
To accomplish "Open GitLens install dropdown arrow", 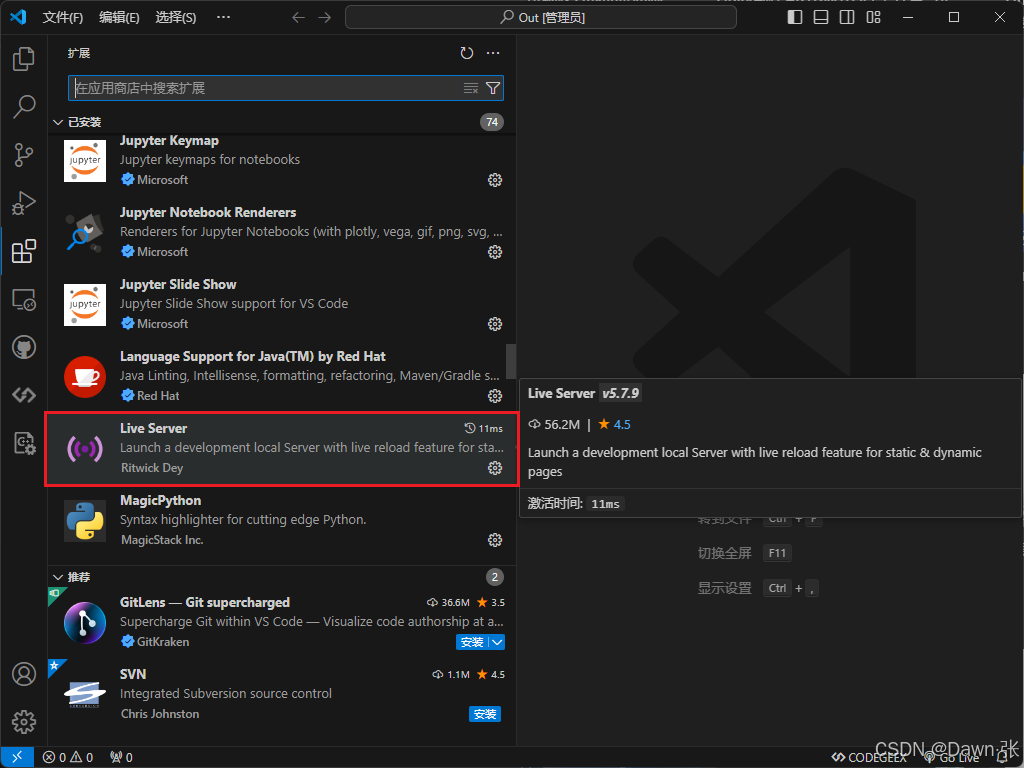I will point(497,643).
